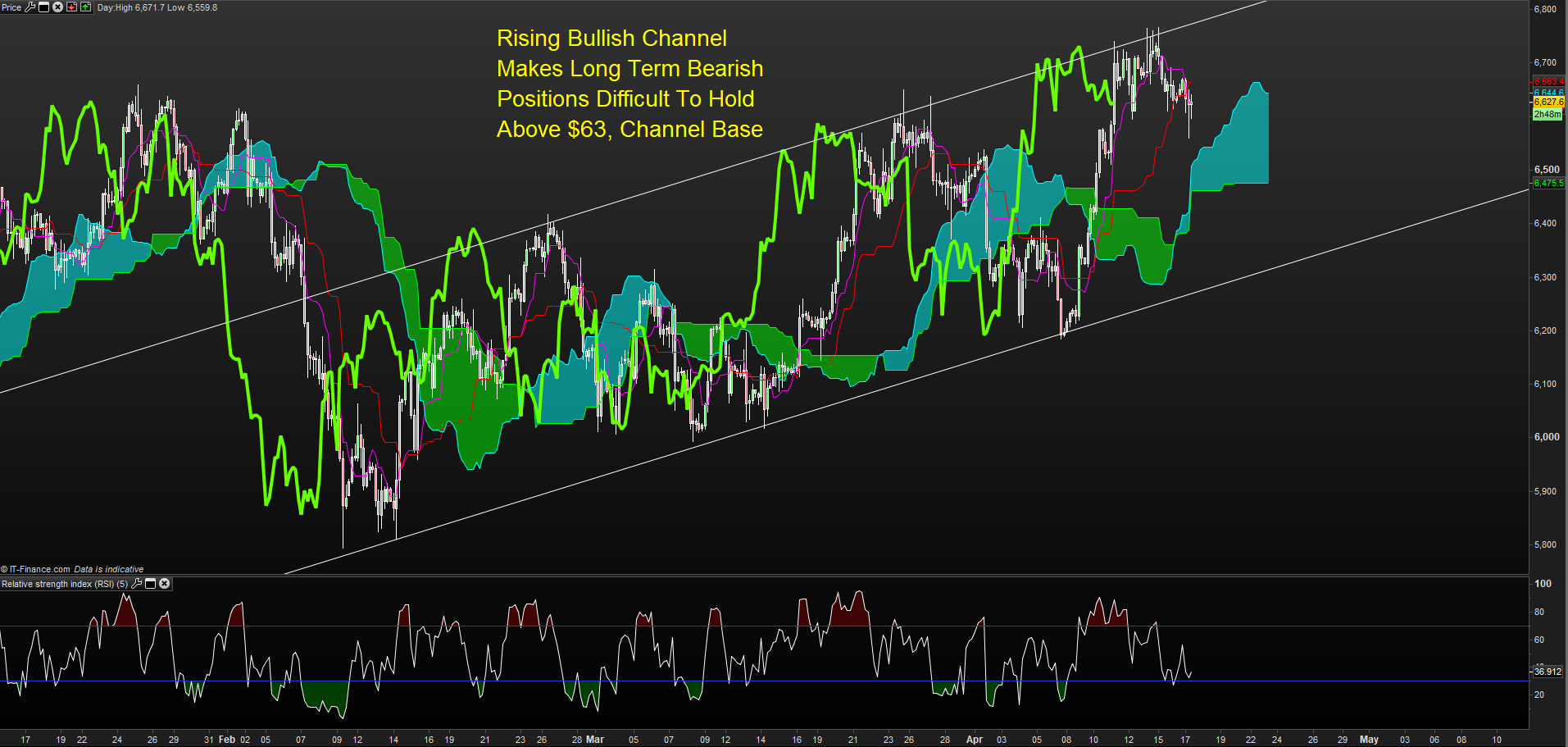Viewport: 1568px width, 747px height.
Task: Click the Feb month label on time axis
Action: point(227,740)
